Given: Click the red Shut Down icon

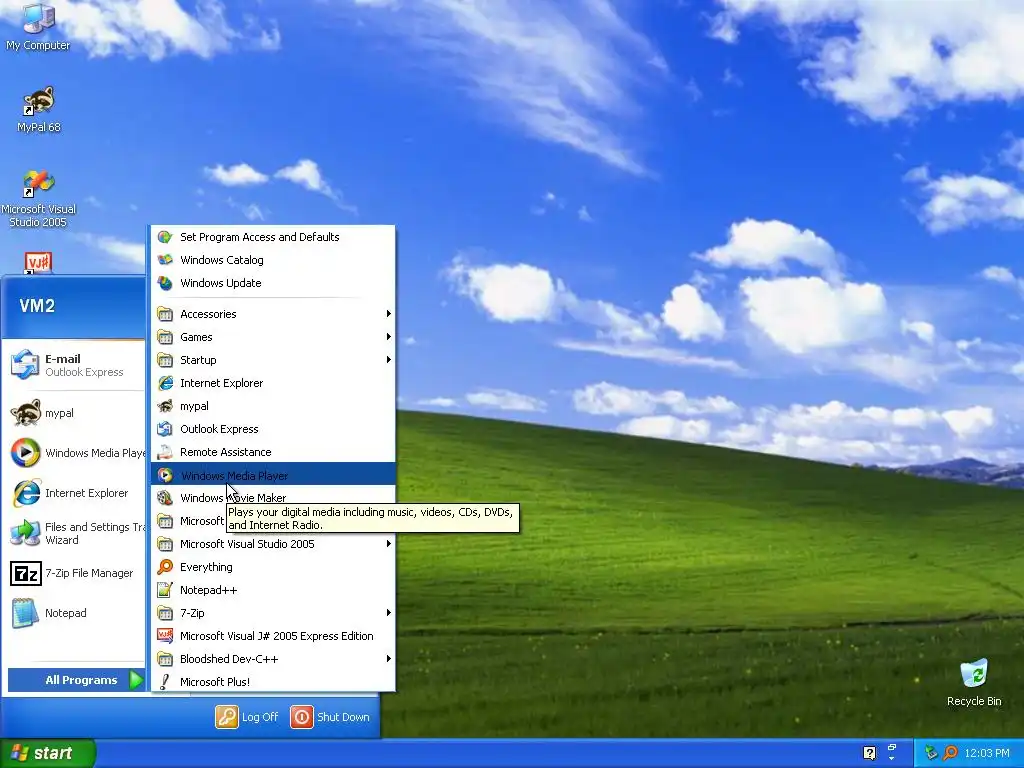Looking at the screenshot, I should [x=302, y=716].
